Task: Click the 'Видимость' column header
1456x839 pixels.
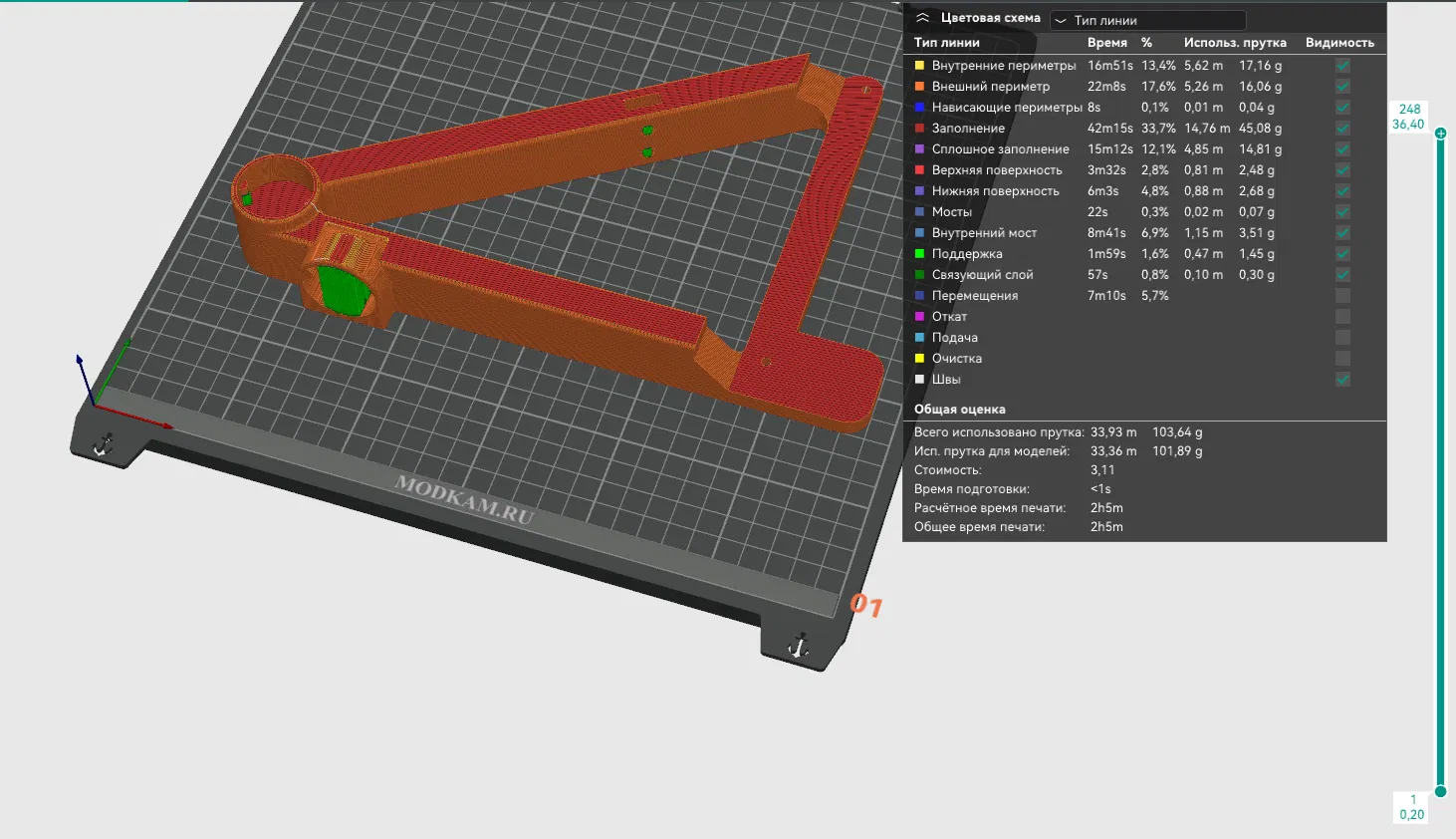Action: click(1339, 43)
